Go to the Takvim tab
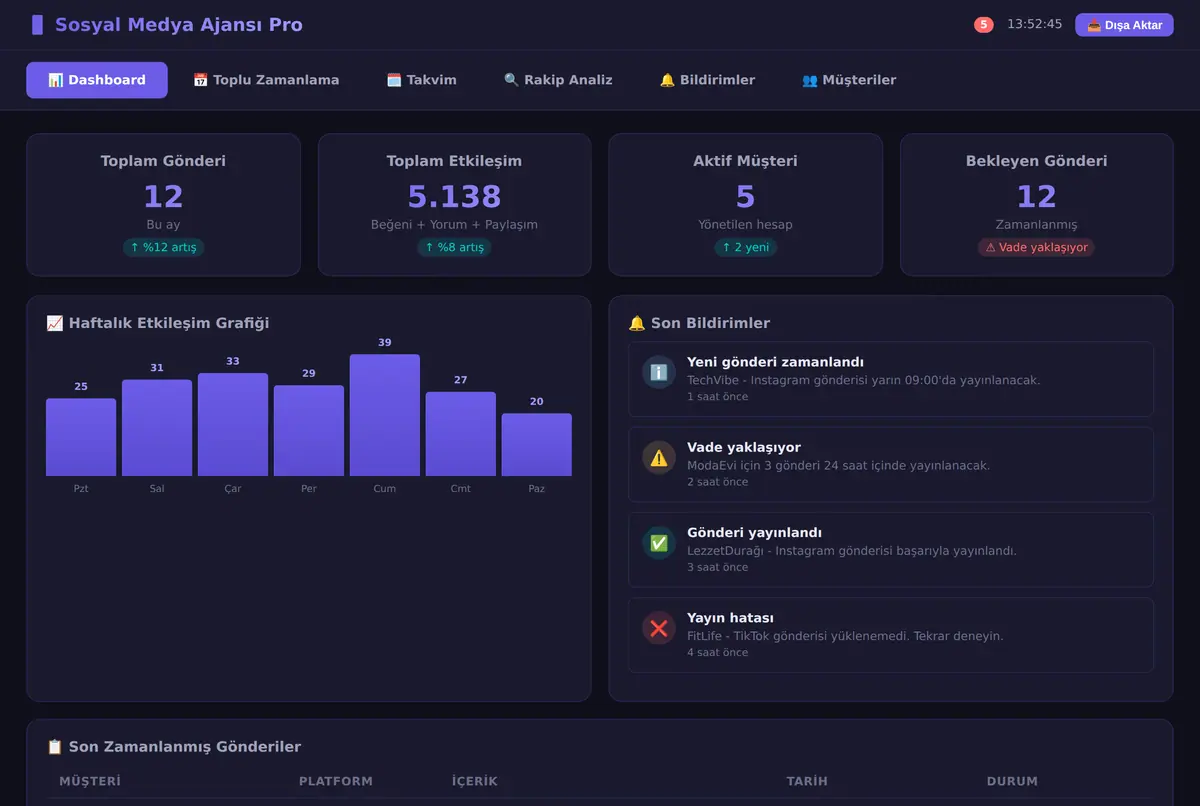Image resolution: width=1200 pixels, height=806 pixels. pos(422,80)
